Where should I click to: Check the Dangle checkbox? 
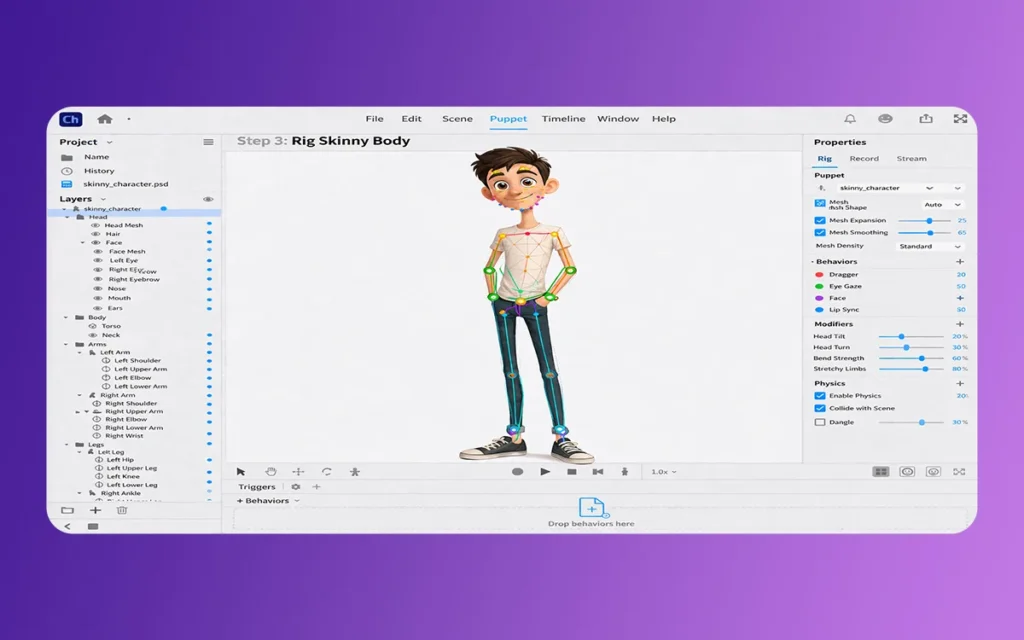click(820, 422)
